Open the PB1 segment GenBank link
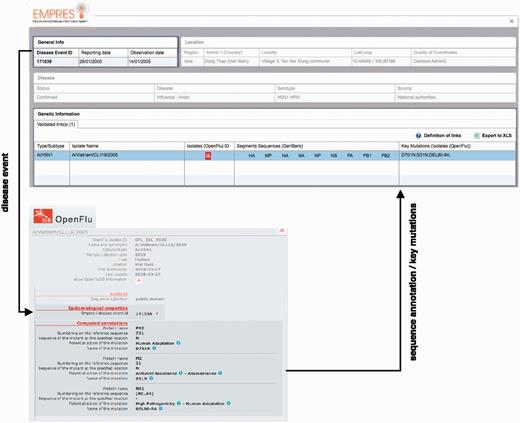 [x=367, y=156]
